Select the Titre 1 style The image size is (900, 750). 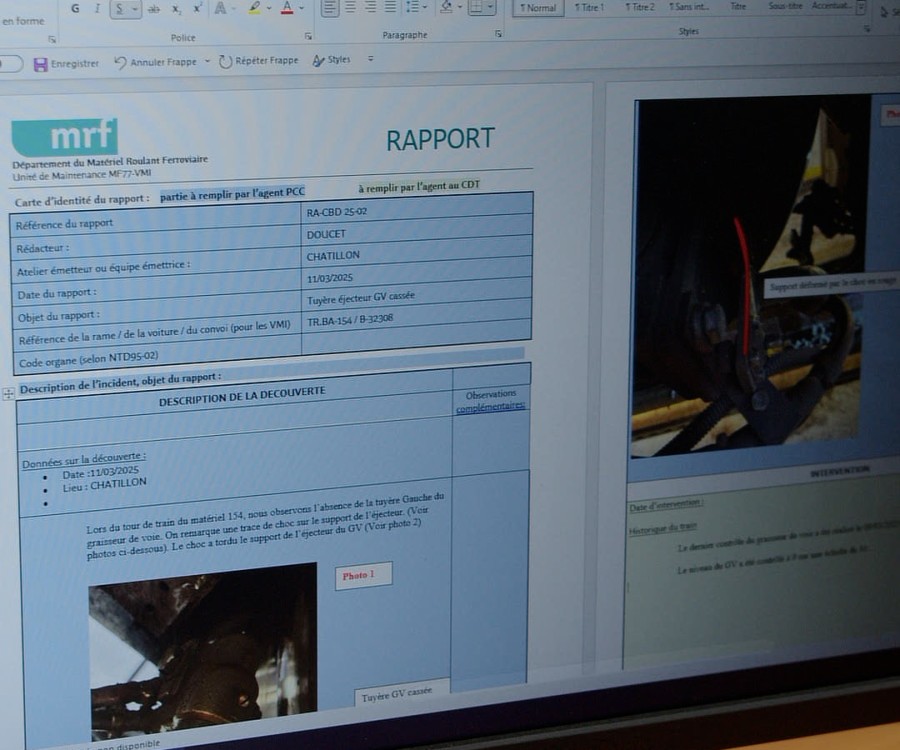click(x=589, y=7)
